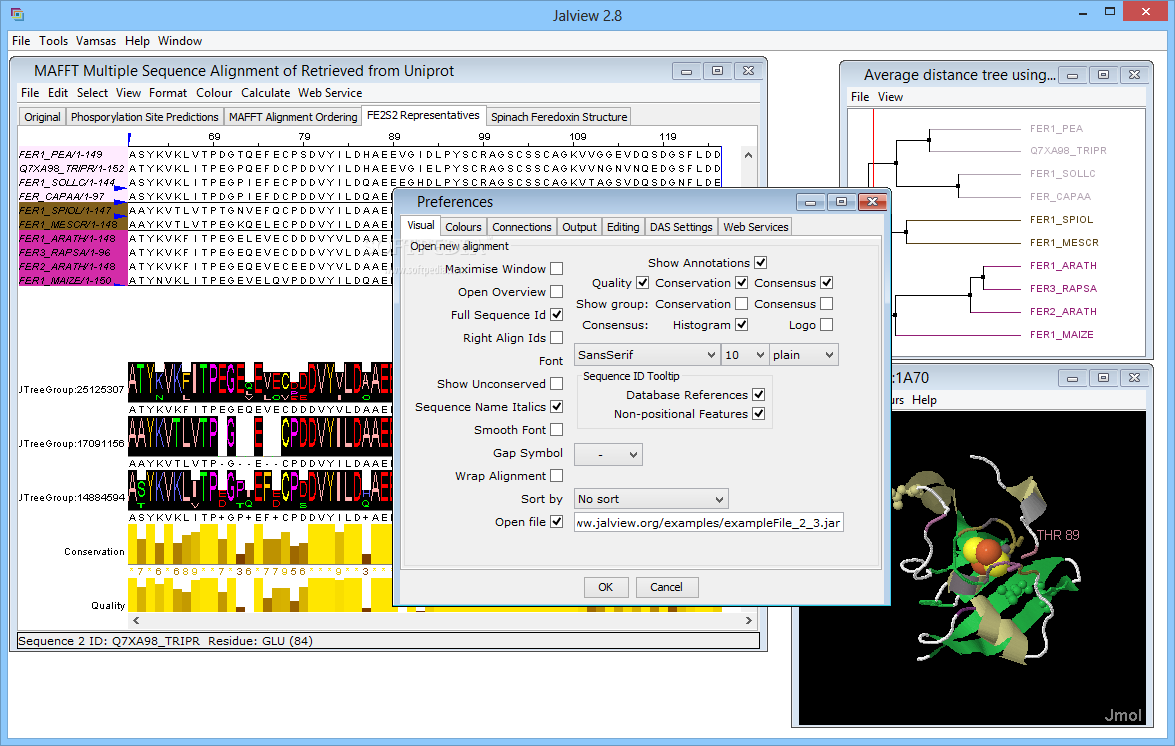Enable Wrap Alignment checkbox
Screen dimensions: 1175x746
coord(556,476)
